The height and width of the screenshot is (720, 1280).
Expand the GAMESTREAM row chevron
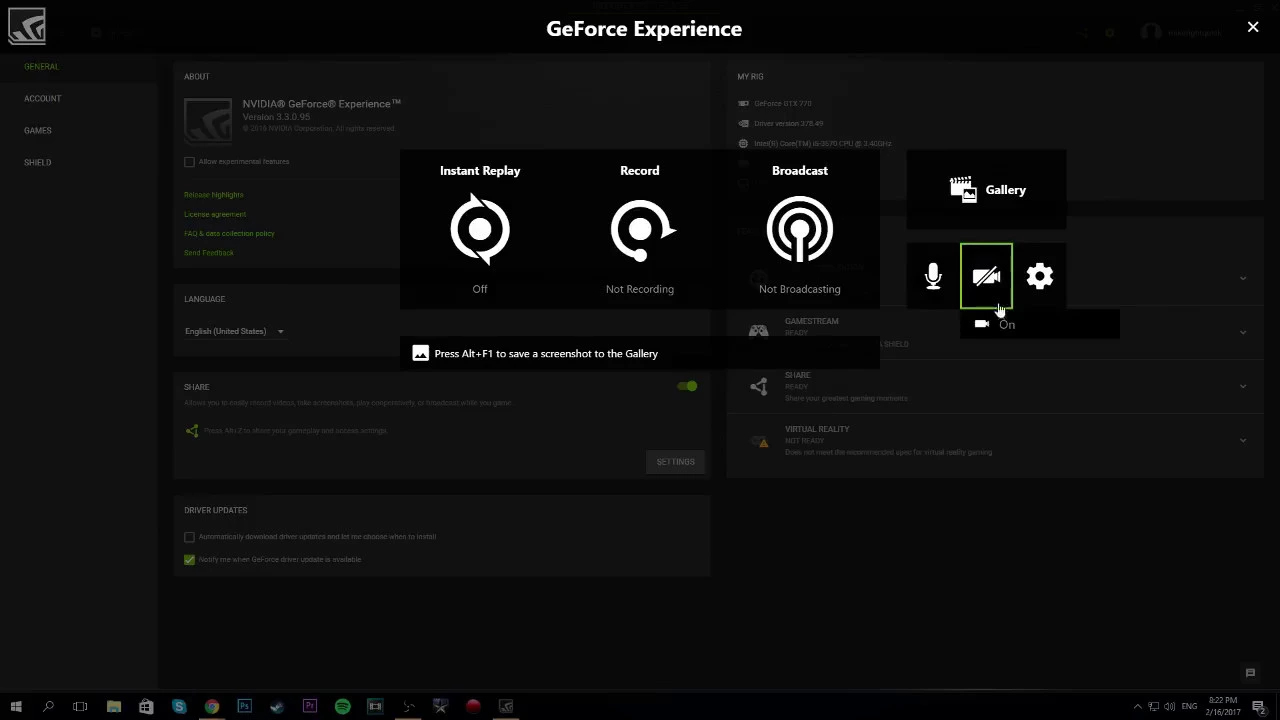(x=1243, y=332)
